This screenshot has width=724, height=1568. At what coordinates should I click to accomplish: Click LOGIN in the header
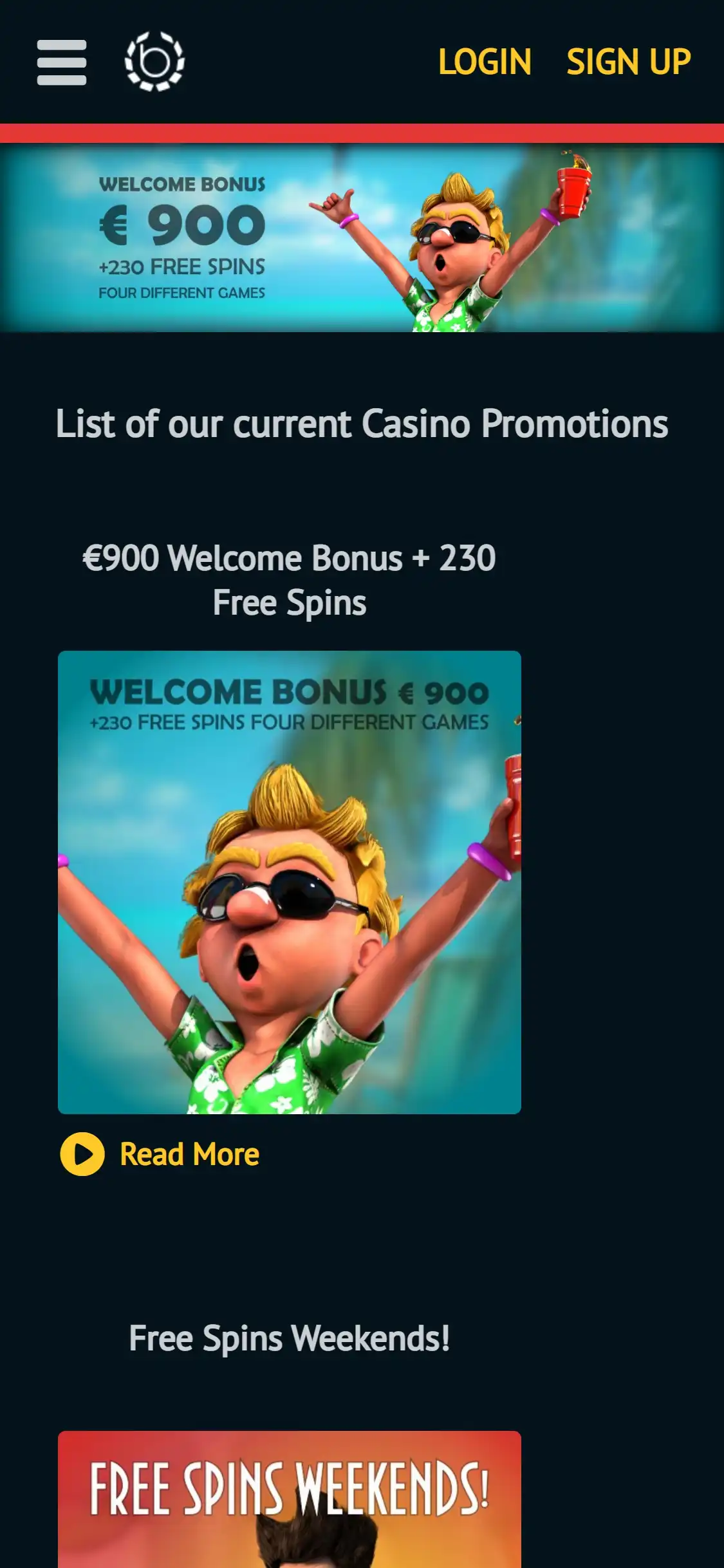coord(485,62)
